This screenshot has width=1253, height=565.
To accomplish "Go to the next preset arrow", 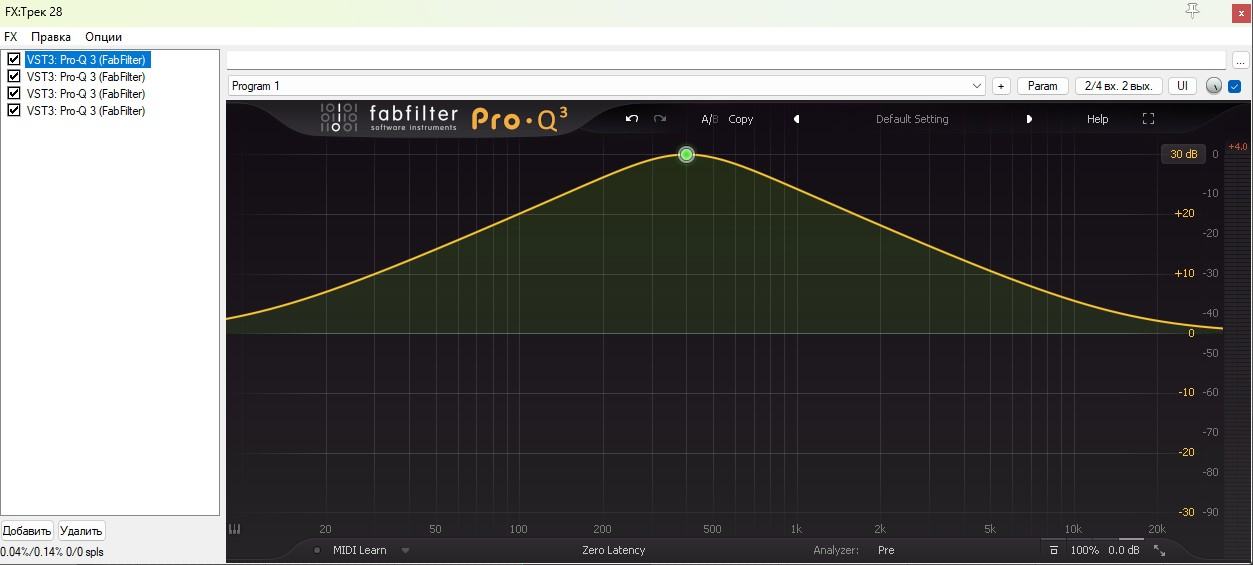I will tap(1029, 119).
